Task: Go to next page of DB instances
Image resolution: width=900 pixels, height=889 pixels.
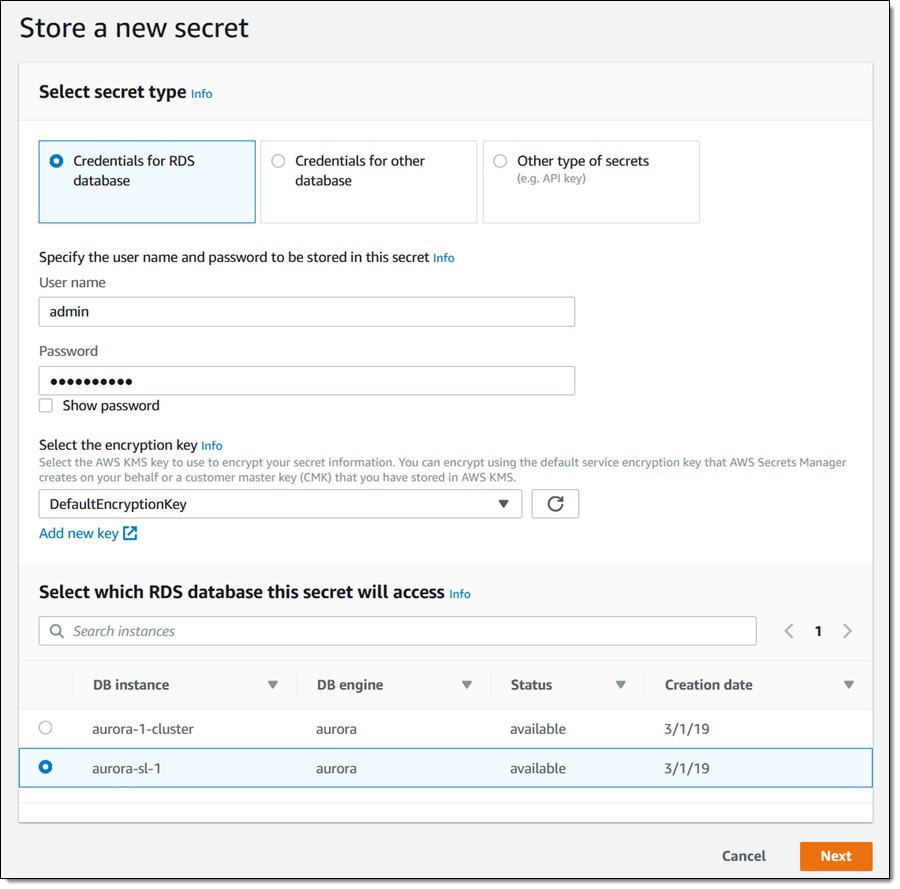Action: coord(848,631)
